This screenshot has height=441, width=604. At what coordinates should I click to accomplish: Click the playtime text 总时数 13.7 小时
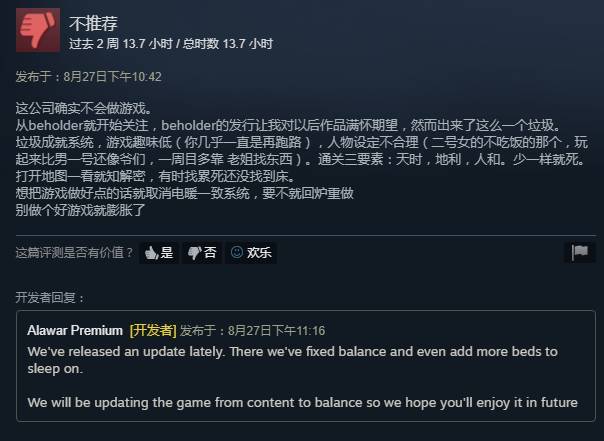coord(228,44)
